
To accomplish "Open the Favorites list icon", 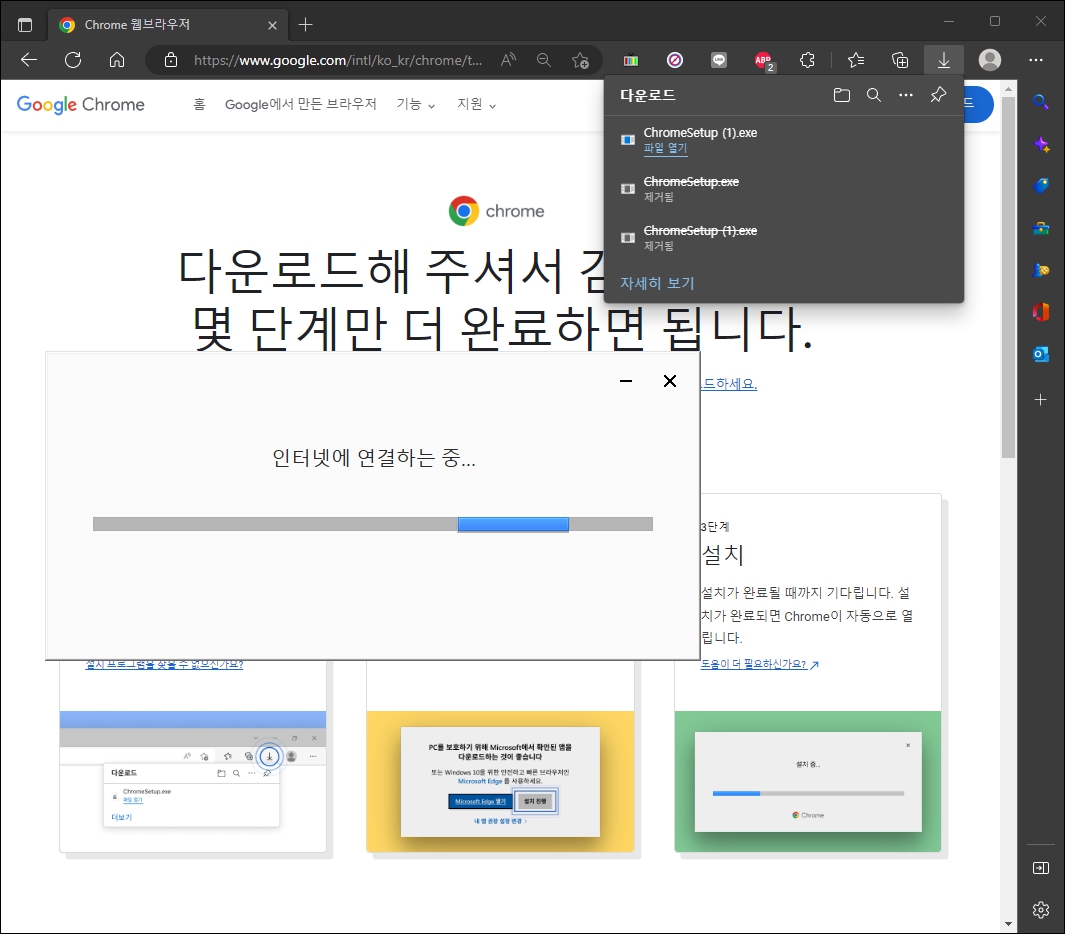I will (x=856, y=60).
